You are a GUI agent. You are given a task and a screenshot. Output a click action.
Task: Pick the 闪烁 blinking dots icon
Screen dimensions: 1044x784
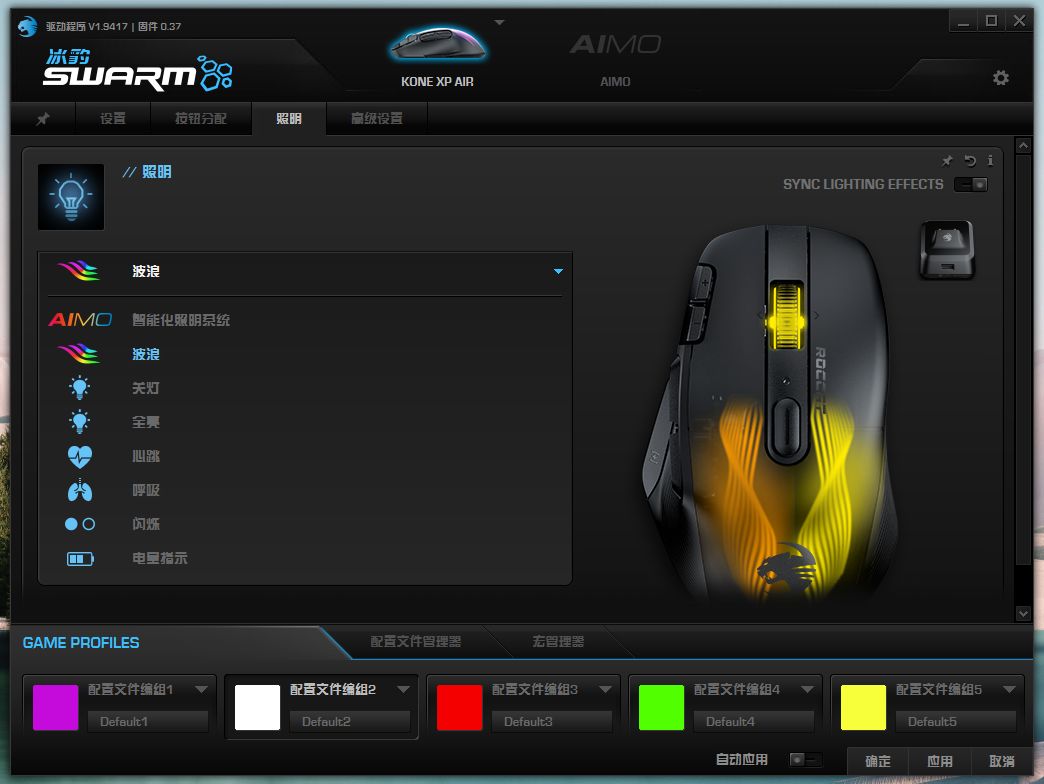tap(79, 524)
